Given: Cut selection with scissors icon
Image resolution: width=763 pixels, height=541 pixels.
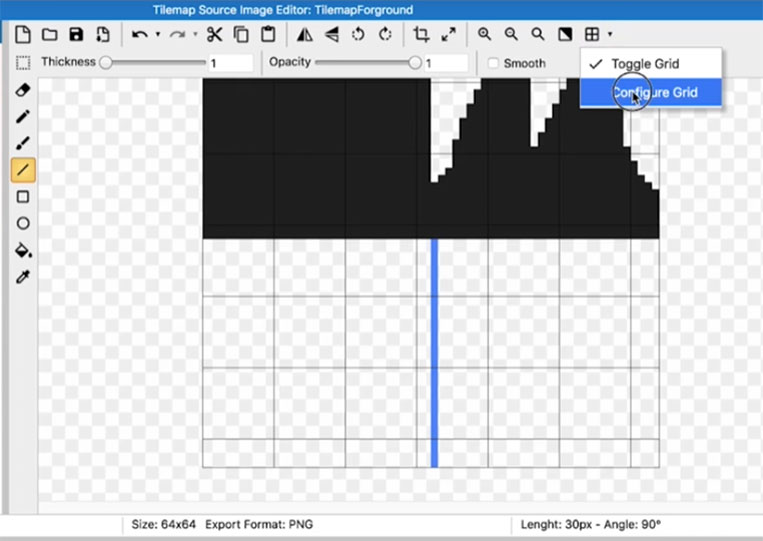Looking at the screenshot, I should pyautogui.click(x=215, y=35).
